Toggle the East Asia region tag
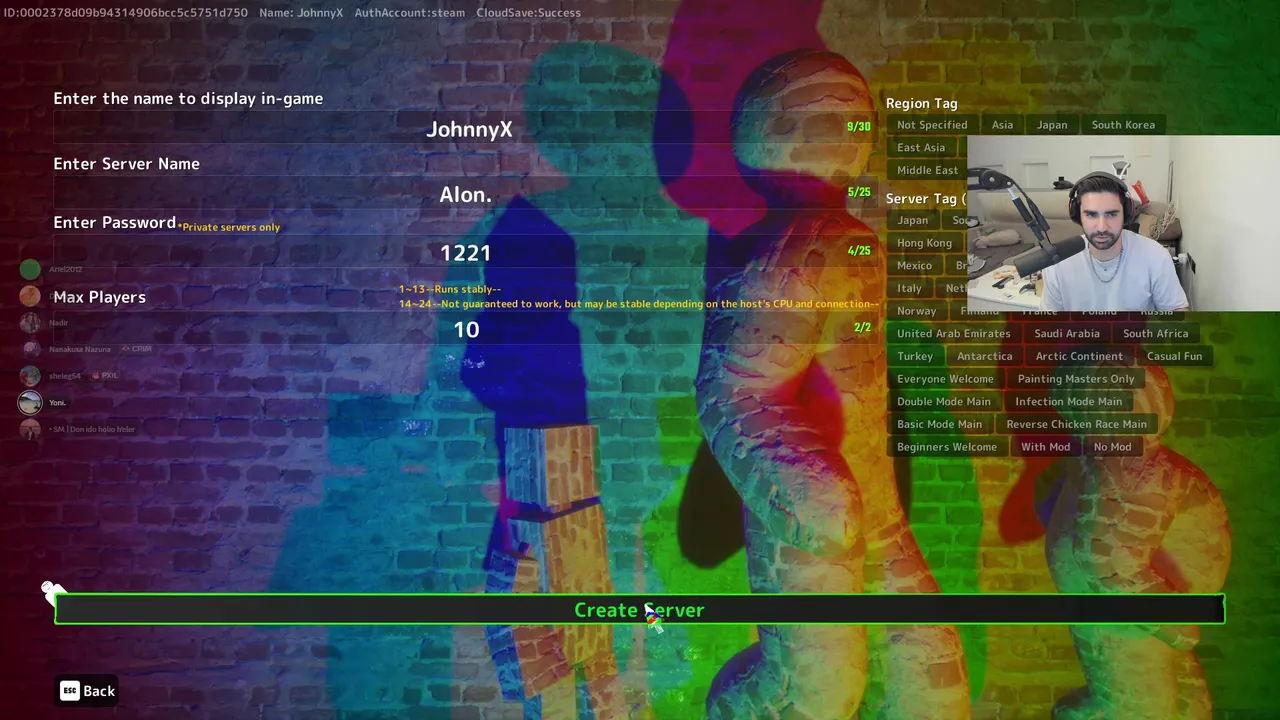This screenshot has width=1280, height=720. click(x=921, y=148)
